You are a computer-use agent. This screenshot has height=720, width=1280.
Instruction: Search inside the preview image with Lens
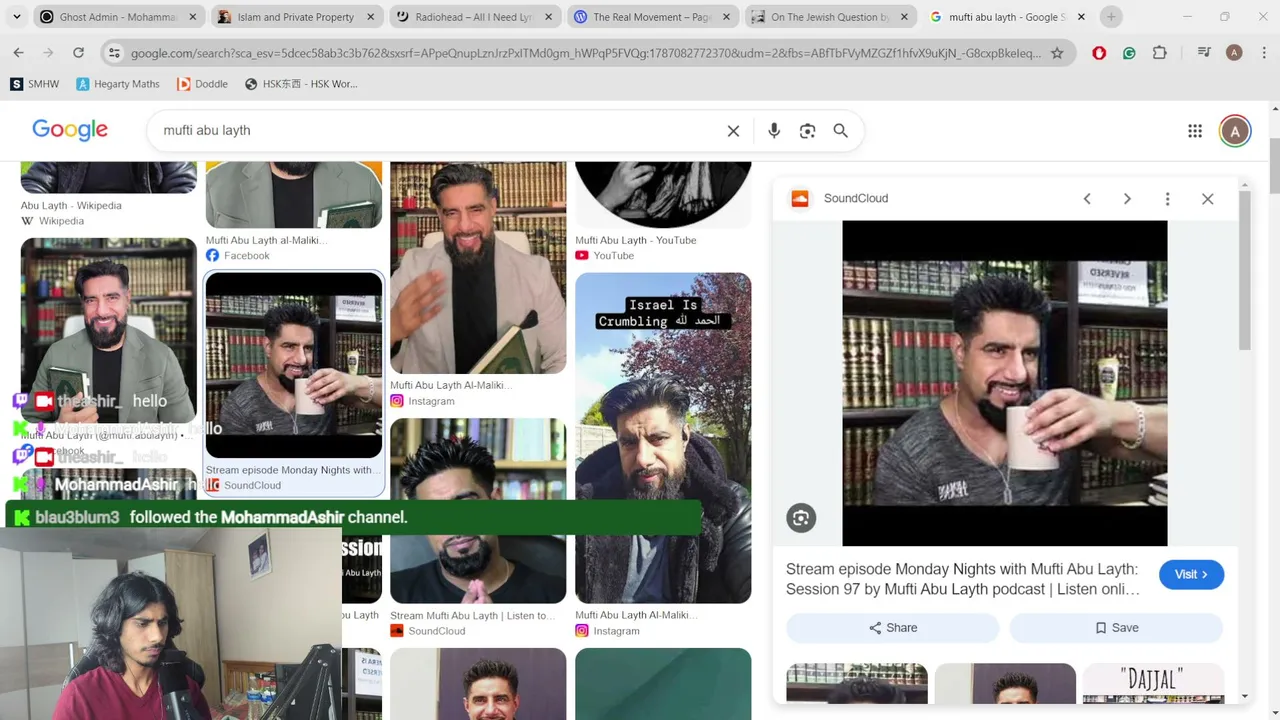click(800, 518)
